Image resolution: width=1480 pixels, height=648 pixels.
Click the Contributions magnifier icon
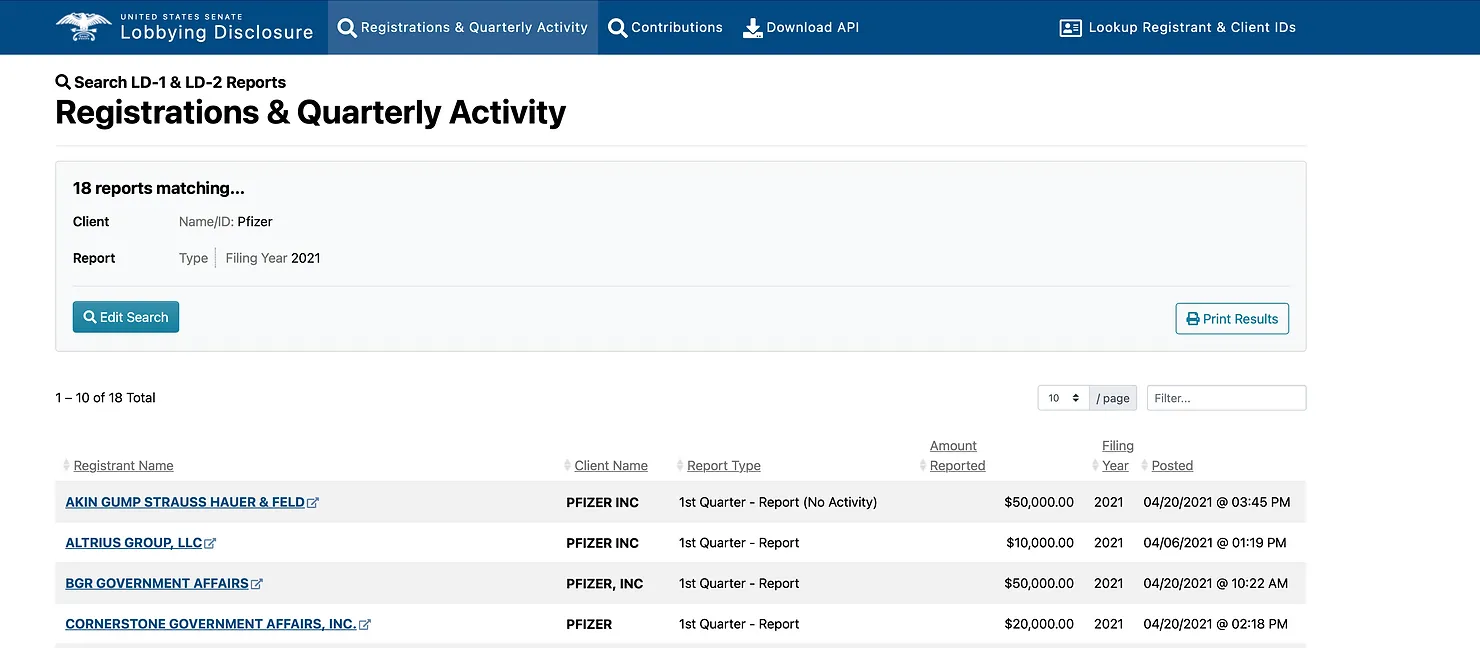pyautogui.click(x=617, y=28)
